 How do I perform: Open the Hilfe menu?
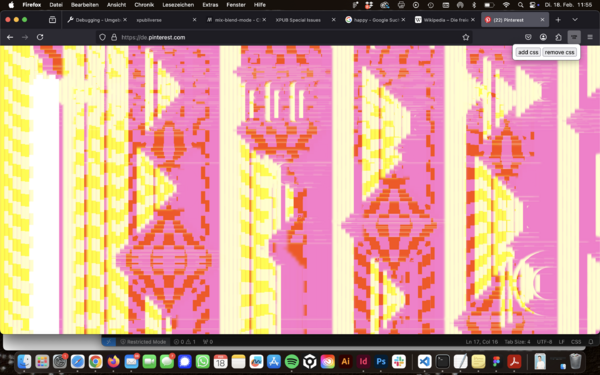pyautogui.click(x=259, y=5)
